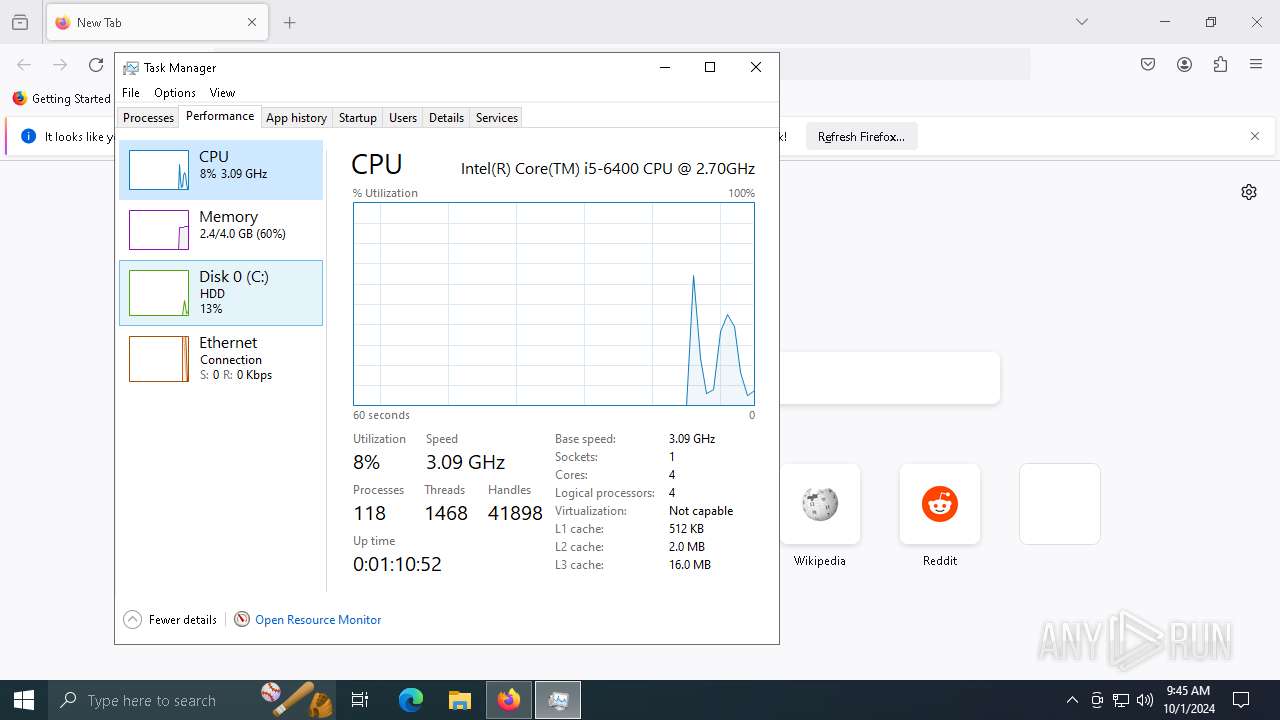The image size is (1280, 720).
Task: Click the Speed value 3.09 GHz
Action: (465, 462)
